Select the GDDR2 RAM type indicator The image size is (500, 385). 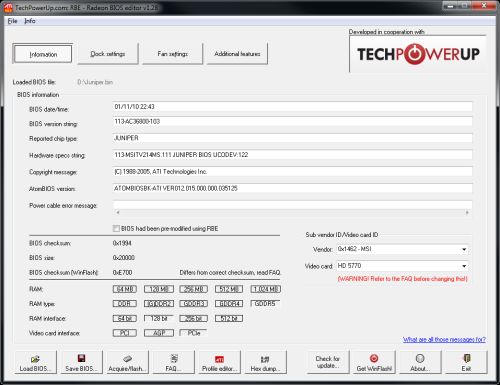click(x=159, y=304)
